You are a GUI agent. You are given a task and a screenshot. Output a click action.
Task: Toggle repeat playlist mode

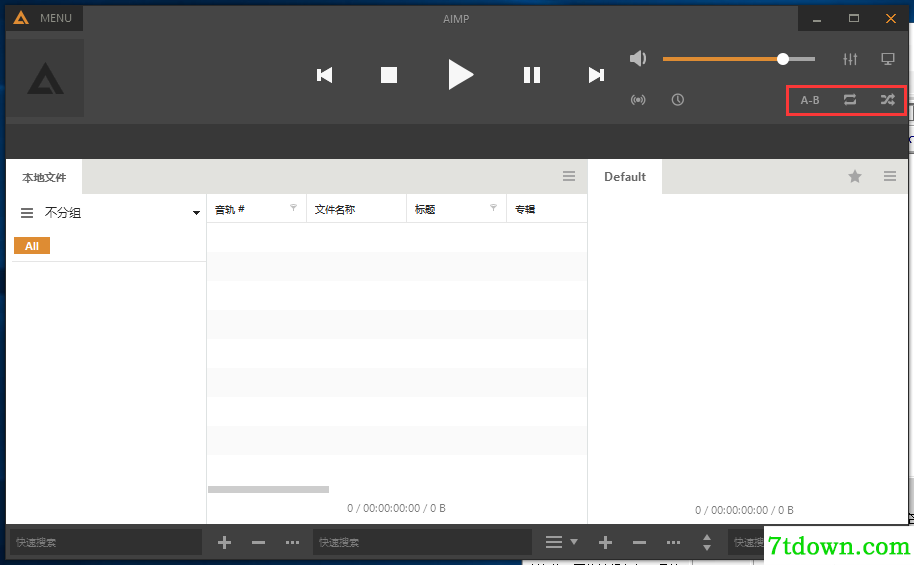click(850, 100)
